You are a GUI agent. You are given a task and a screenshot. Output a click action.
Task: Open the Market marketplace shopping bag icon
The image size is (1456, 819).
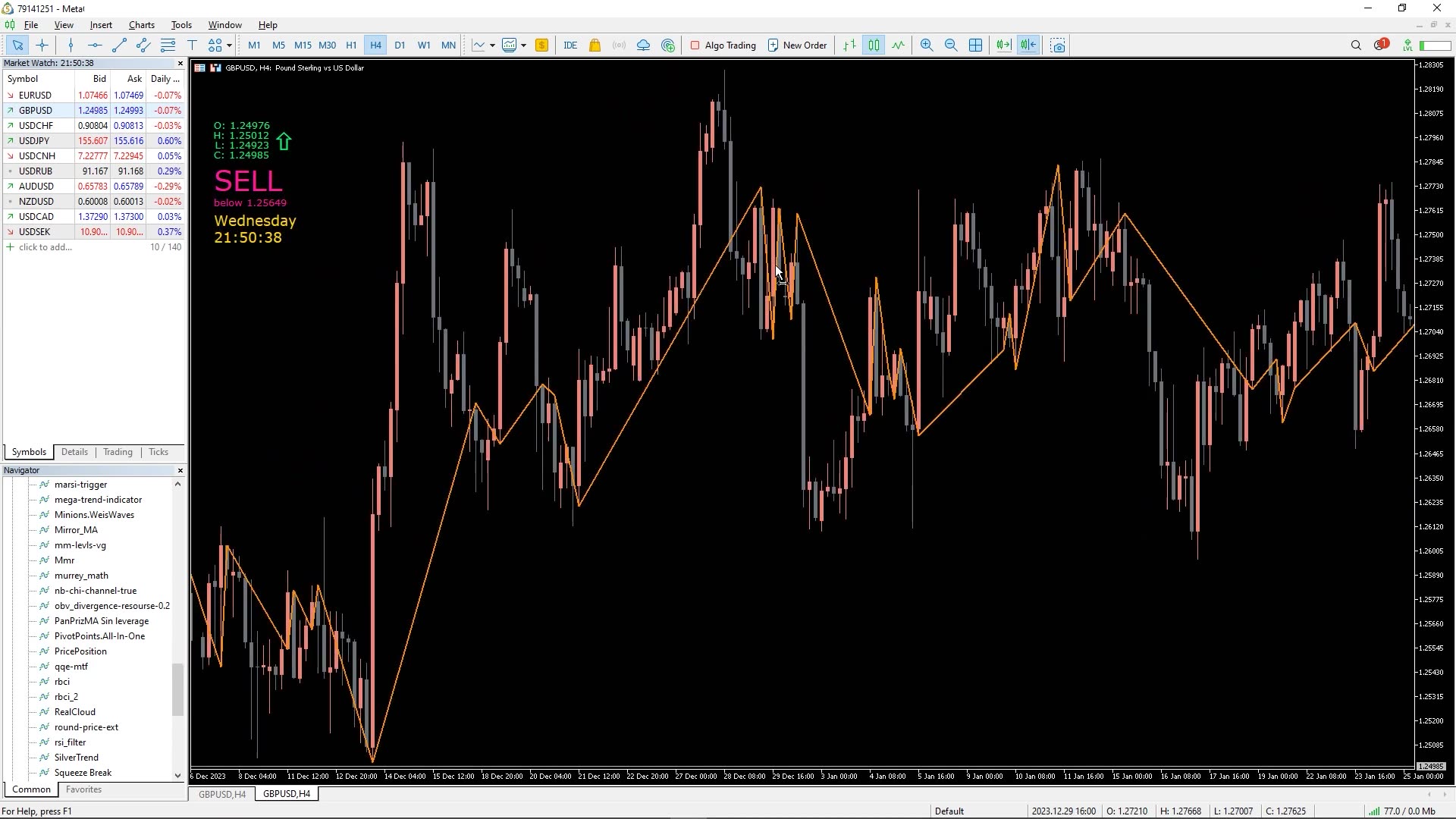click(x=595, y=45)
